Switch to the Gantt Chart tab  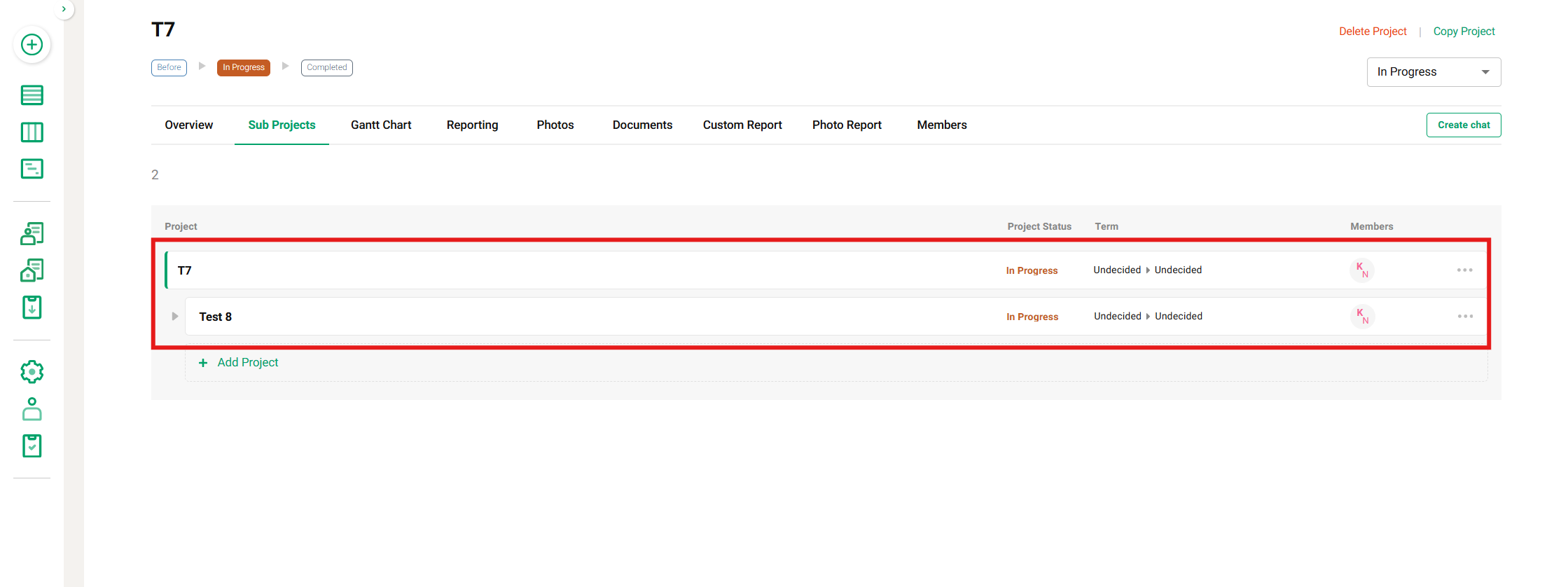[381, 125]
